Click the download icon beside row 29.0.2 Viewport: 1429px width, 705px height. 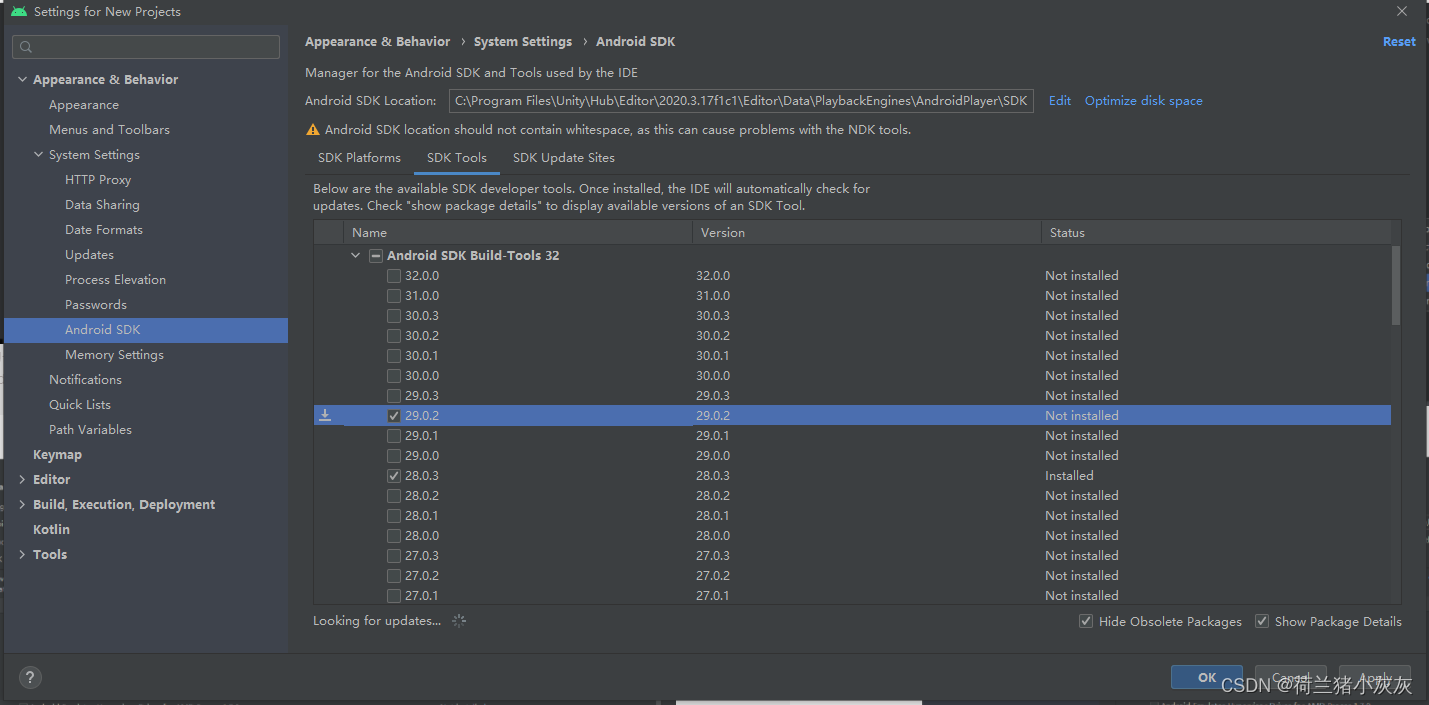[x=325, y=415]
